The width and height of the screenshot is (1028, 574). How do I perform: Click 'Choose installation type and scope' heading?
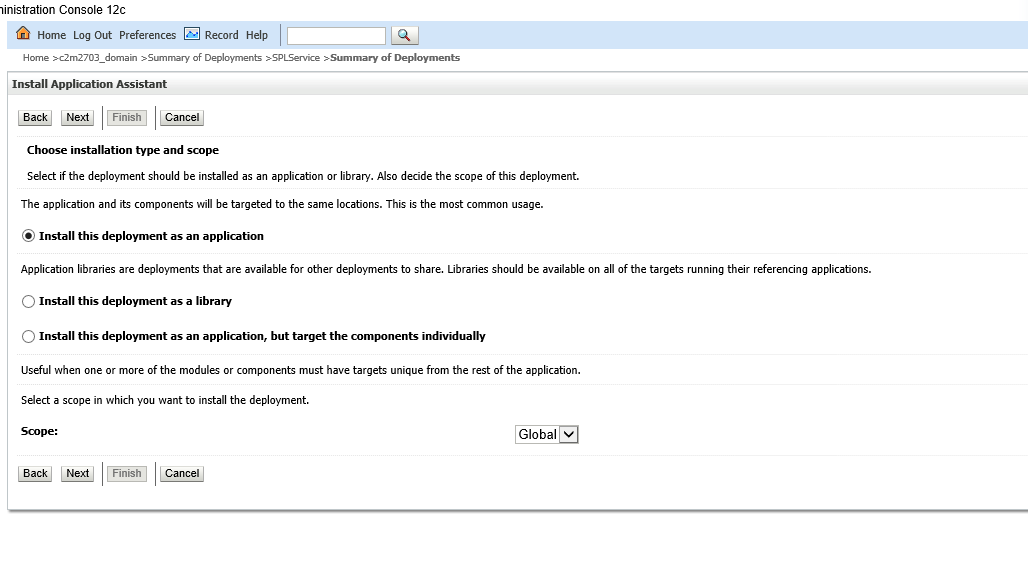tap(123, 150)
